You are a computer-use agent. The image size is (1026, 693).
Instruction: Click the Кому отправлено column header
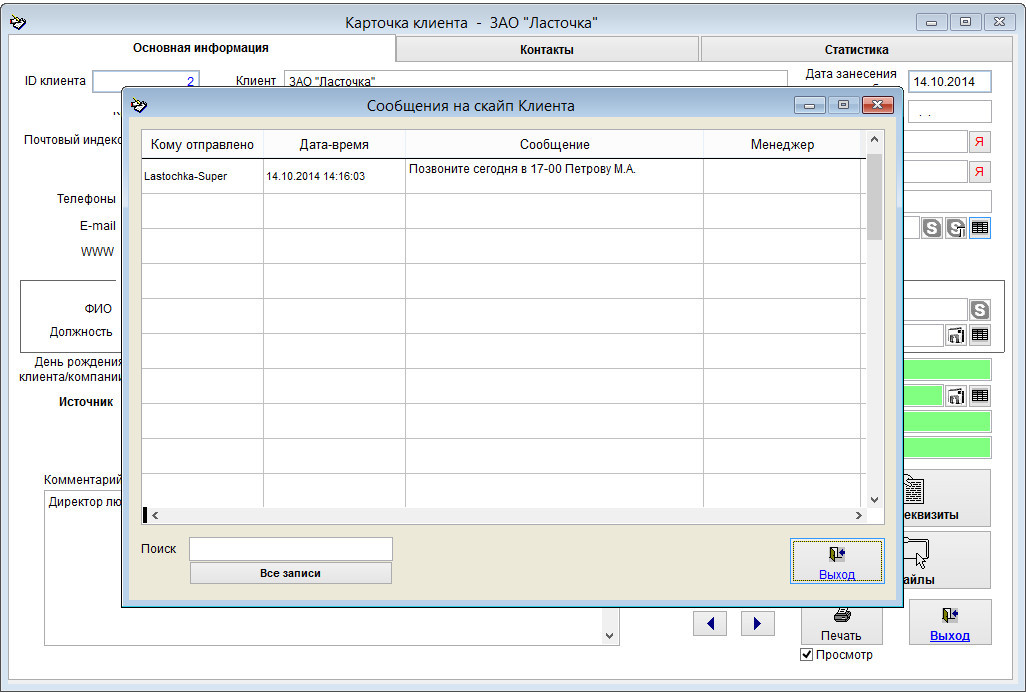tap(202, 145)
